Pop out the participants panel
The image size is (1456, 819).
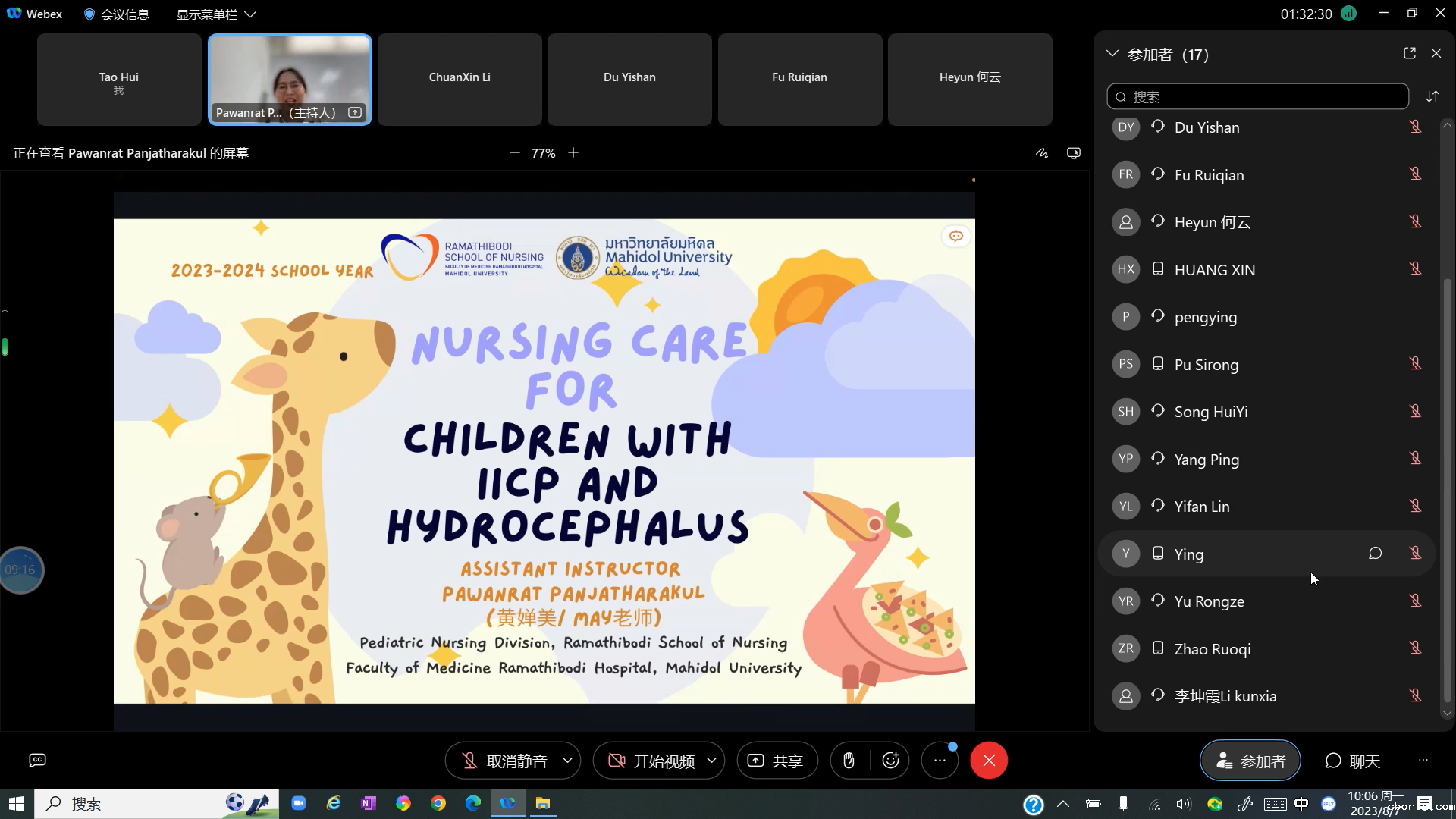[x=1409, y=53]
